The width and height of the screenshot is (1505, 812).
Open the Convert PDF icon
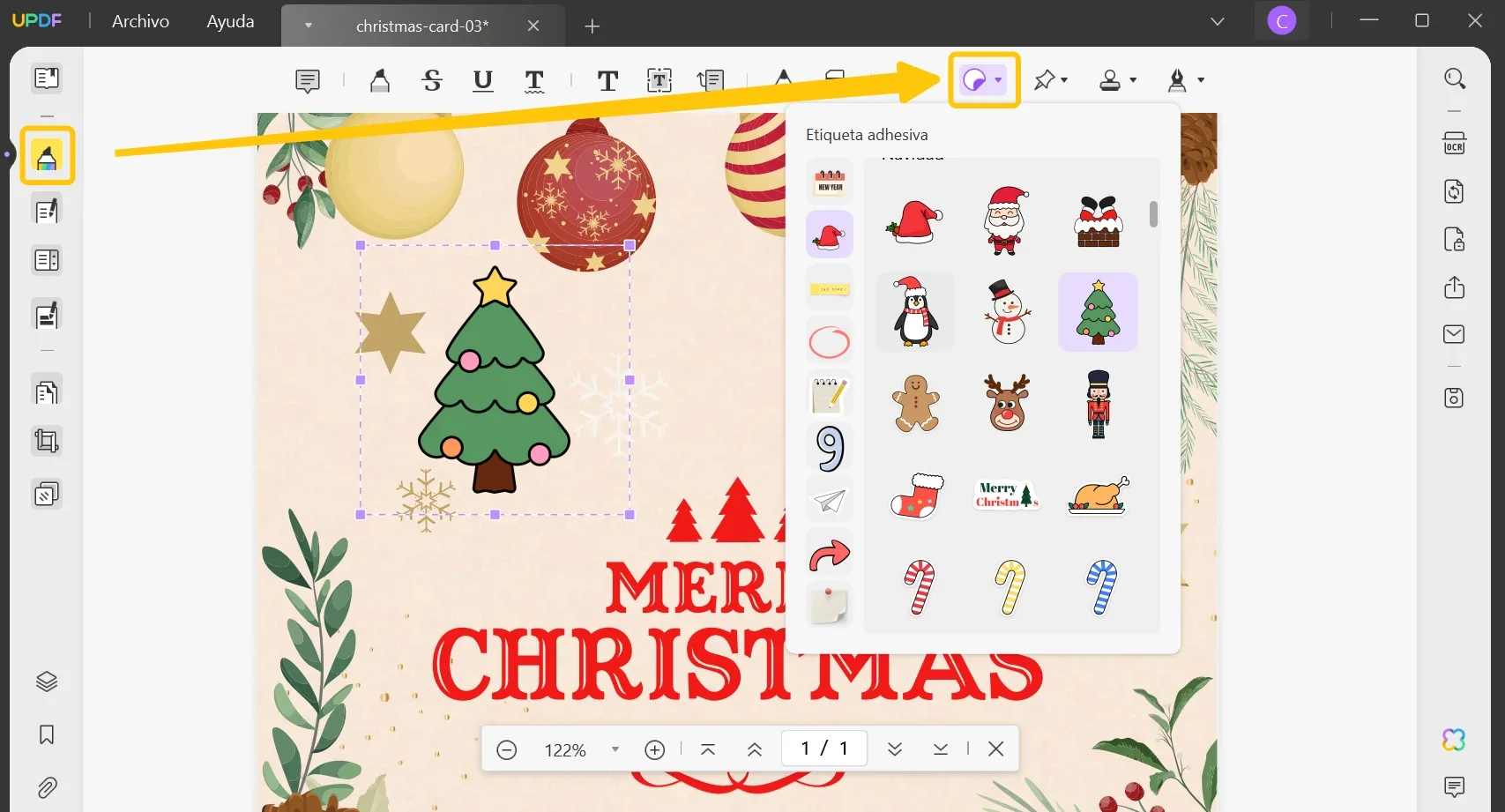point(1455,191)
